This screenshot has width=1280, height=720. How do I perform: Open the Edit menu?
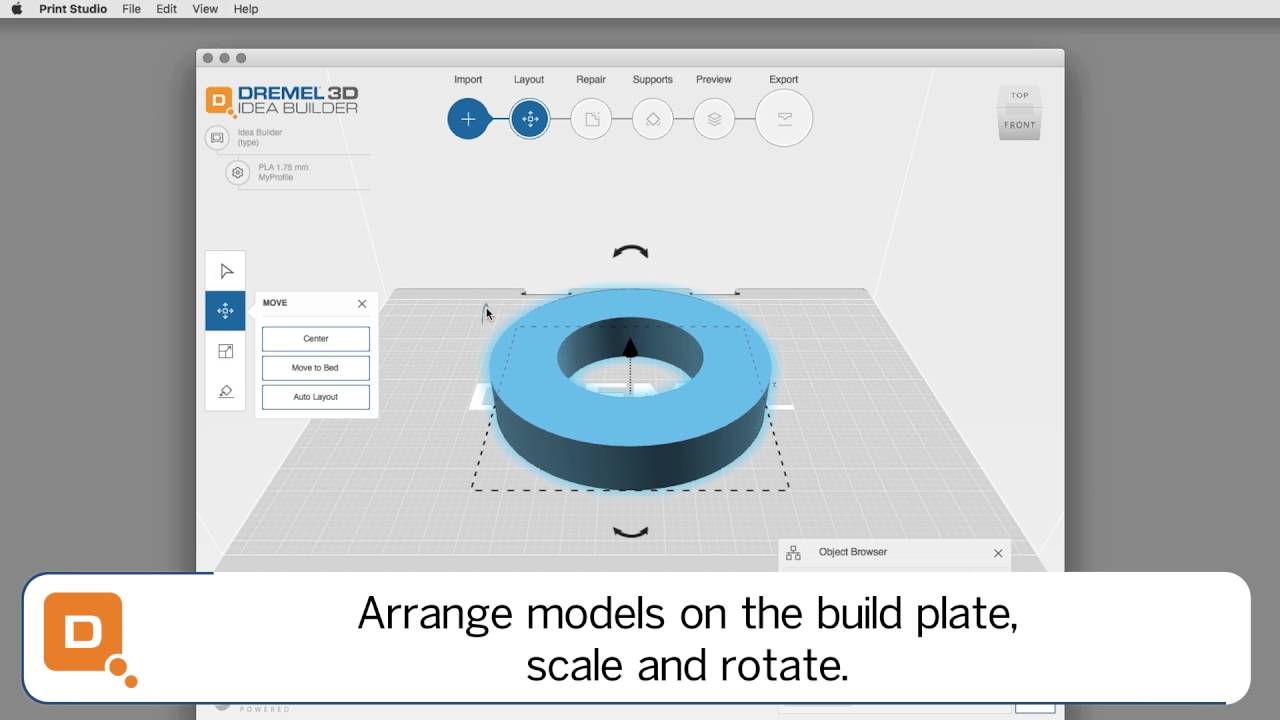click(x=167, y=9)
